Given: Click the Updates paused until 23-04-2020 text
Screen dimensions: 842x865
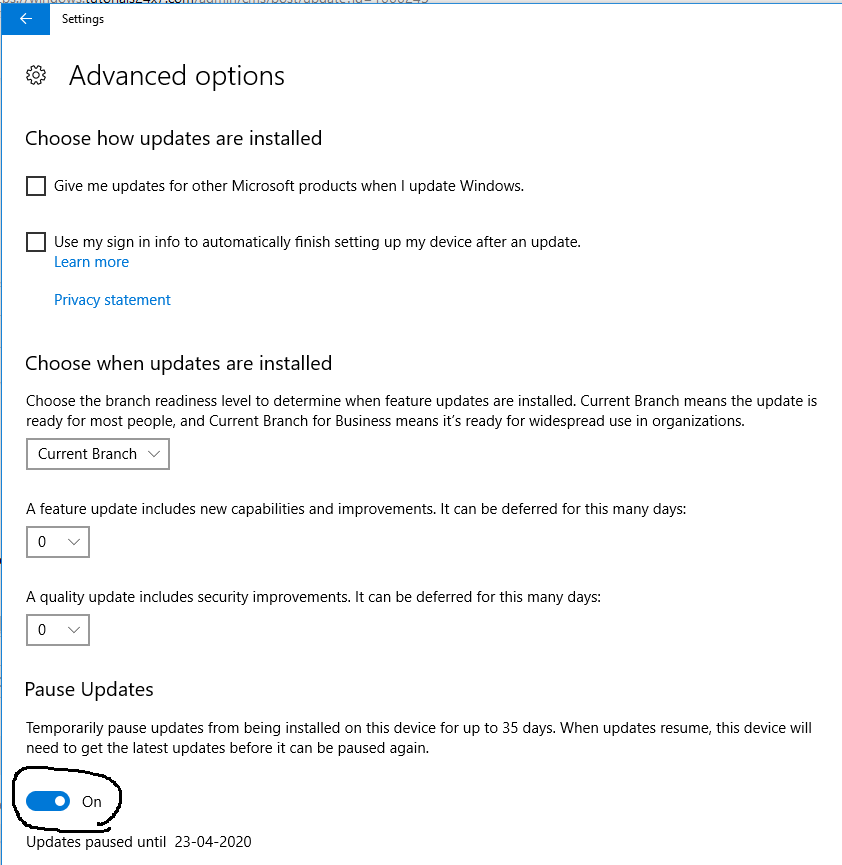Looking at the screenshot, I should tap(138, 842).
